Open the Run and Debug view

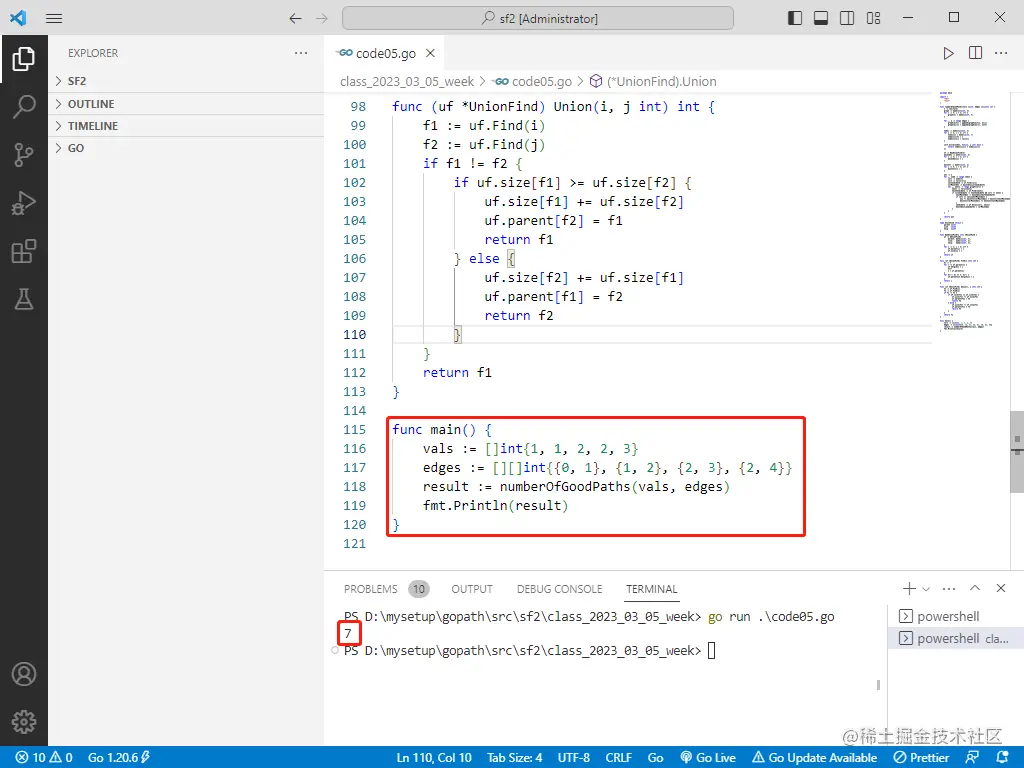click(24, 203)
